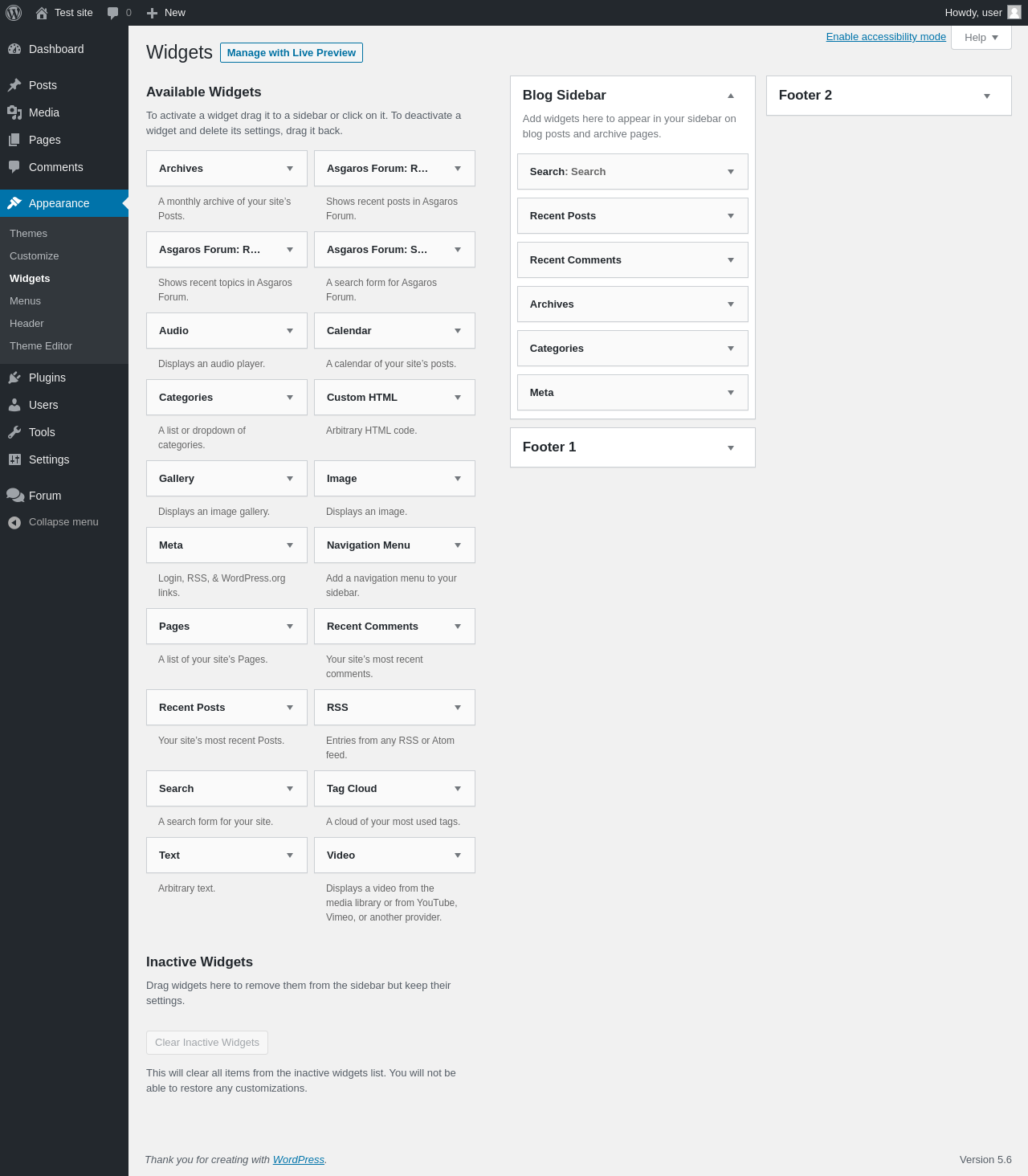Expand the Search widget in Blog Sidebar
Viewport: 1028px width, 1176px height.
[x=731, y=172]
